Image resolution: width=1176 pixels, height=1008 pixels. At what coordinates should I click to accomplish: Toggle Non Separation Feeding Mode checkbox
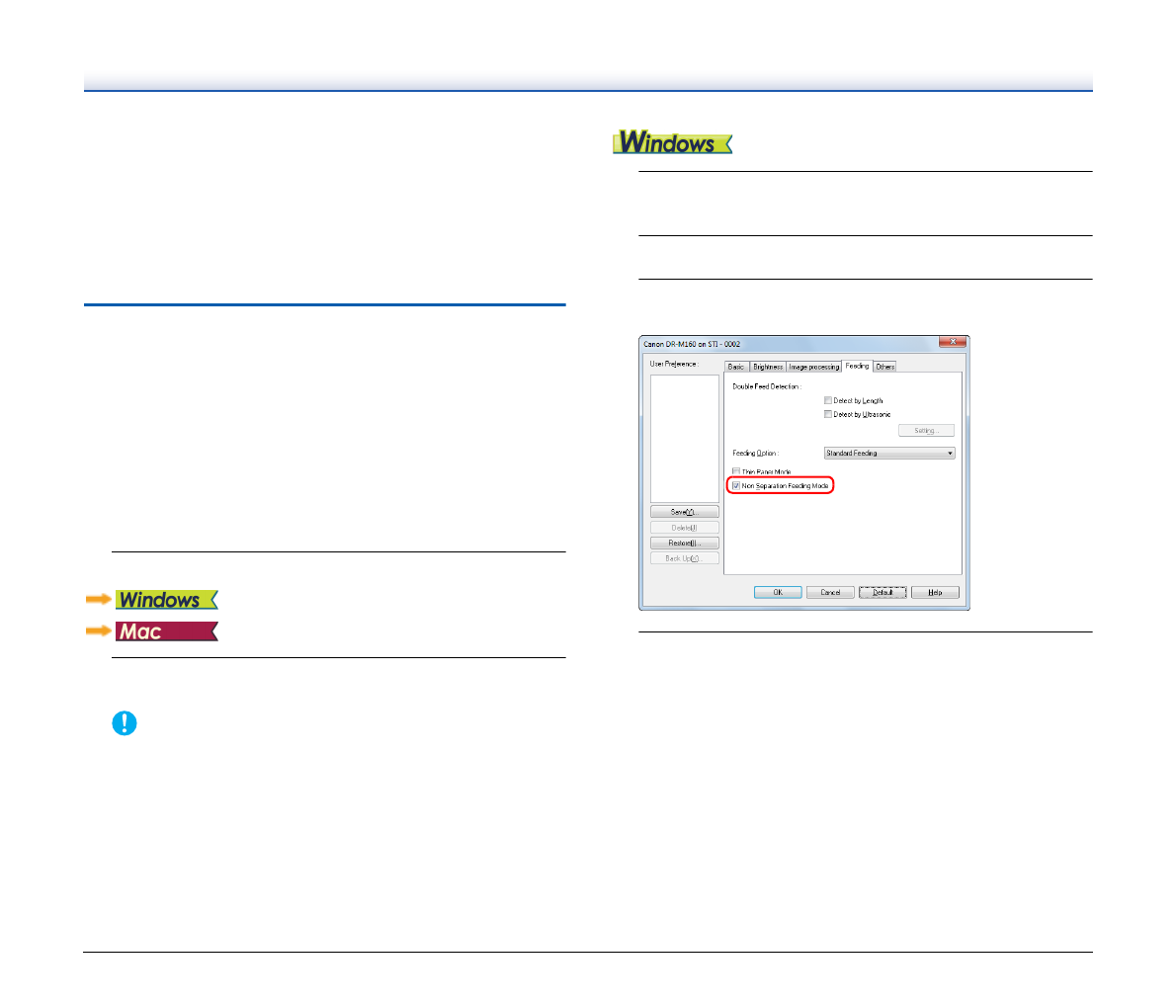(736, 486)
